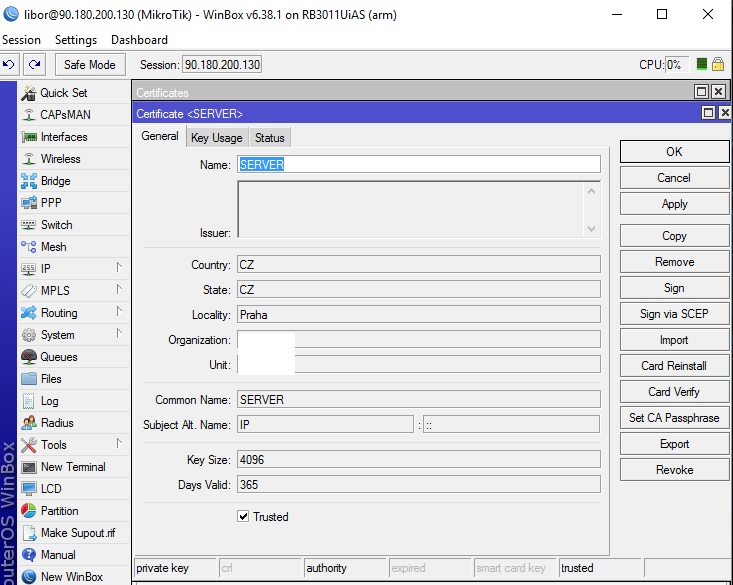Click the Sign button
This screenshot has height=585, width=733.
[x=674, y=288]
